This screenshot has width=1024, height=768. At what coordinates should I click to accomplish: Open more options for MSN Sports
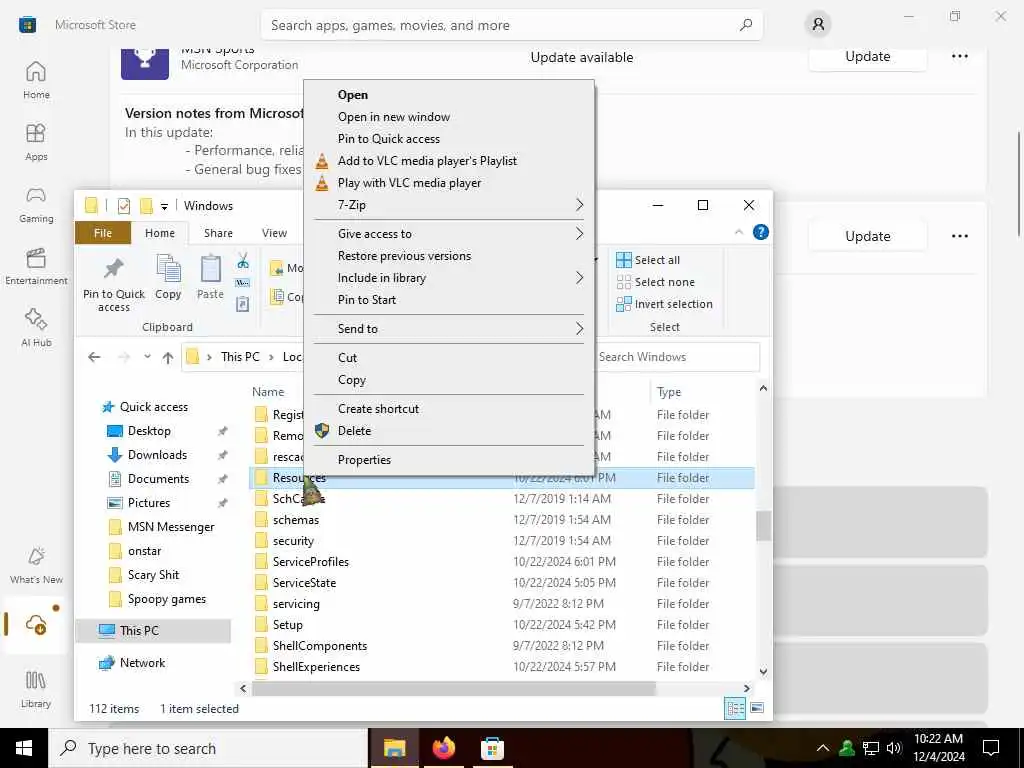959,56
